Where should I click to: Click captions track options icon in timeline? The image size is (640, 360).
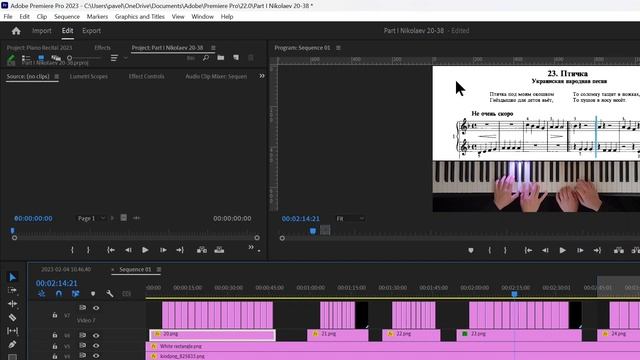[x=127, y=293]
